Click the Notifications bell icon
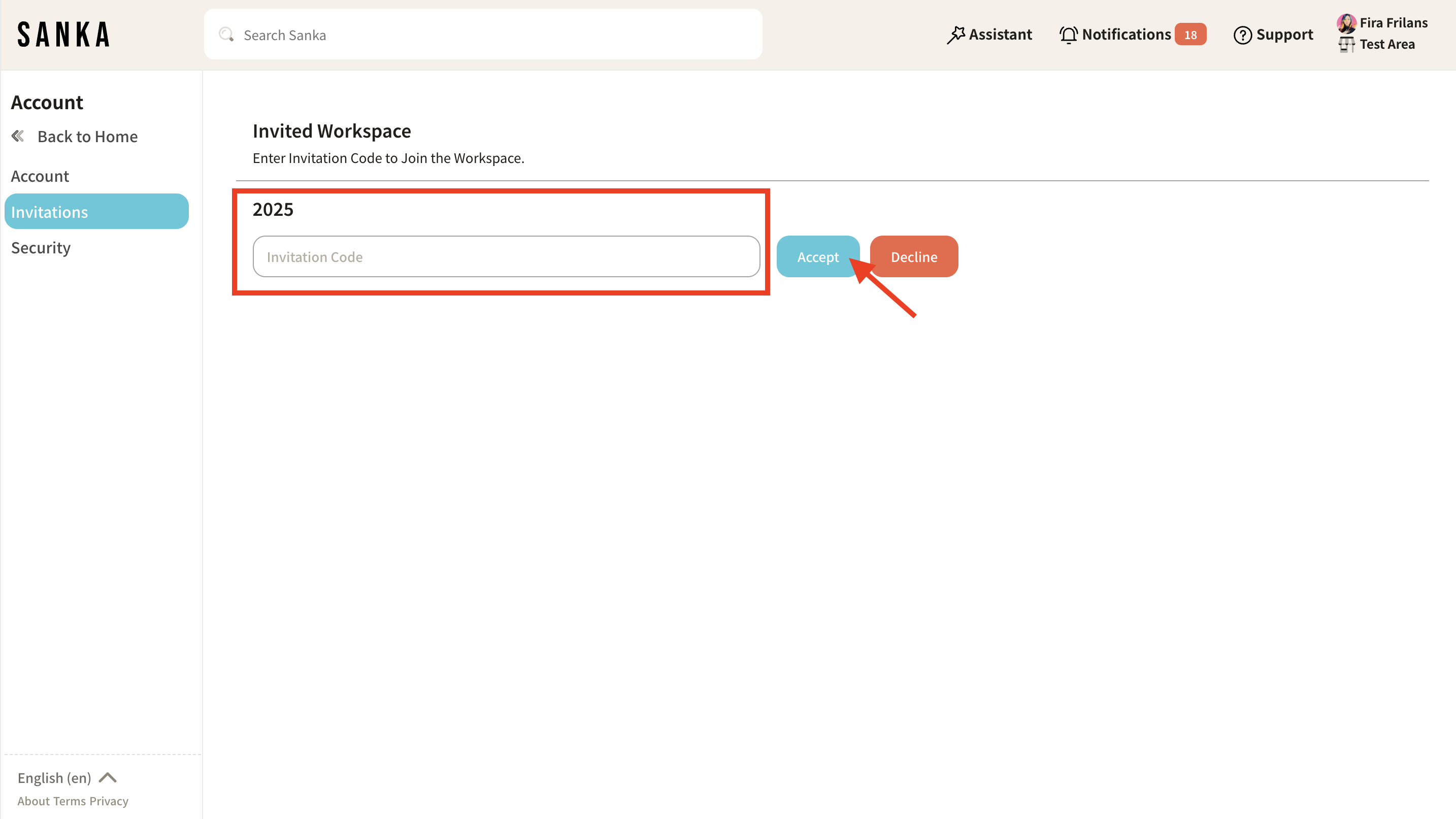The width and height of the screenshot is (1456, 819). [1068, 35]
